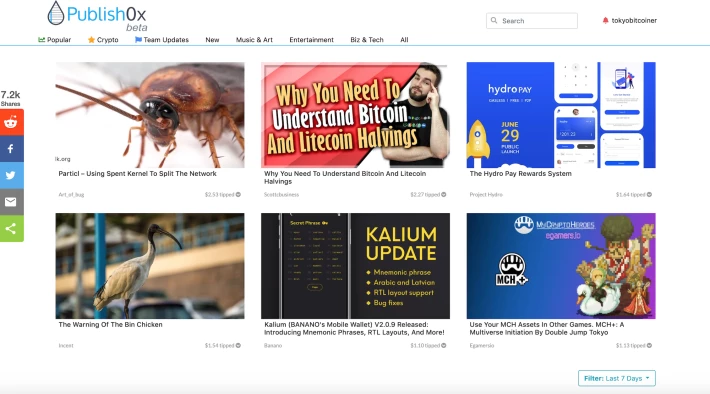Image resolution: width=710 pixels, height=394 pixels.
Task: Visit author Egamersio profile
Action: click(482, 346)
